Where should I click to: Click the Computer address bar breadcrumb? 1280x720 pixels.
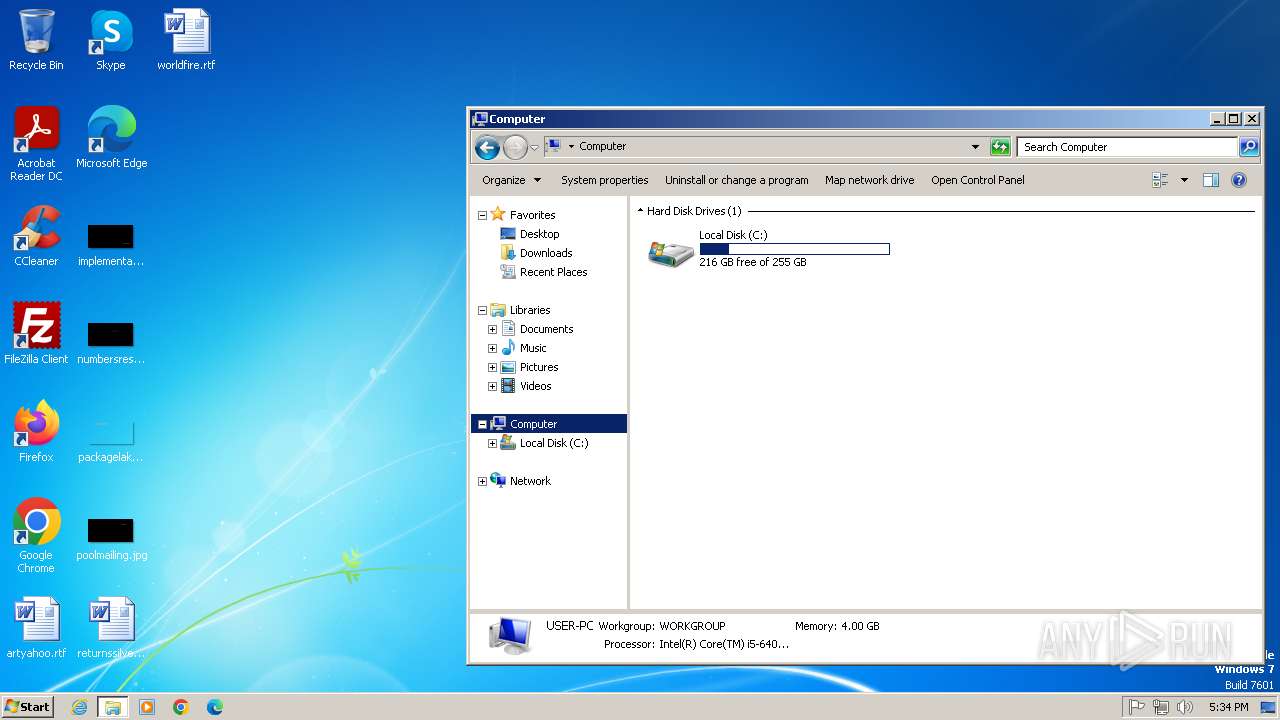pyautogui.click(x=602, y=146)
